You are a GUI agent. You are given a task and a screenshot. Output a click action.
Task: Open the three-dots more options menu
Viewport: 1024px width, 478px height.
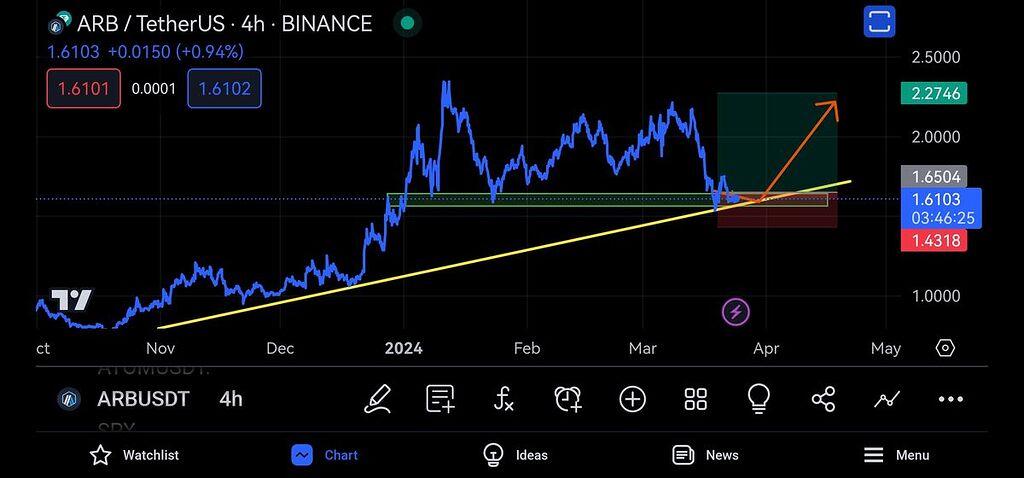tap(950, 399)
